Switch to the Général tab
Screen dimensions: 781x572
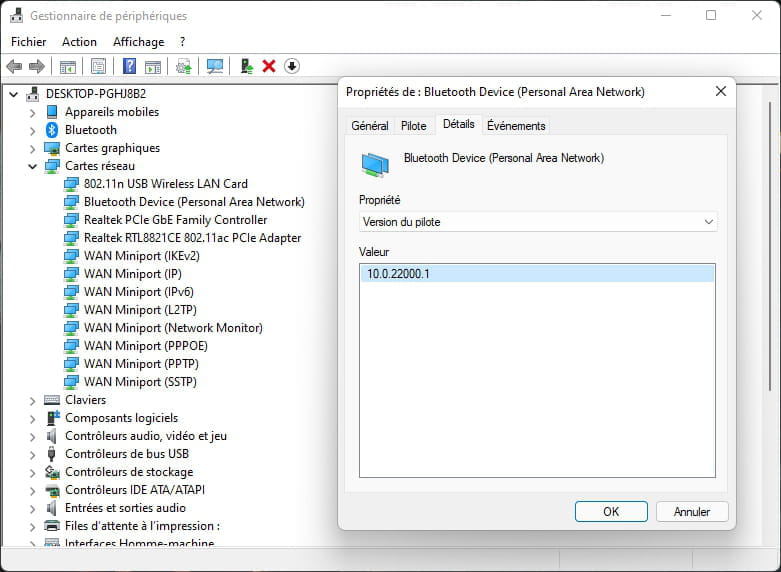point(370,126)
